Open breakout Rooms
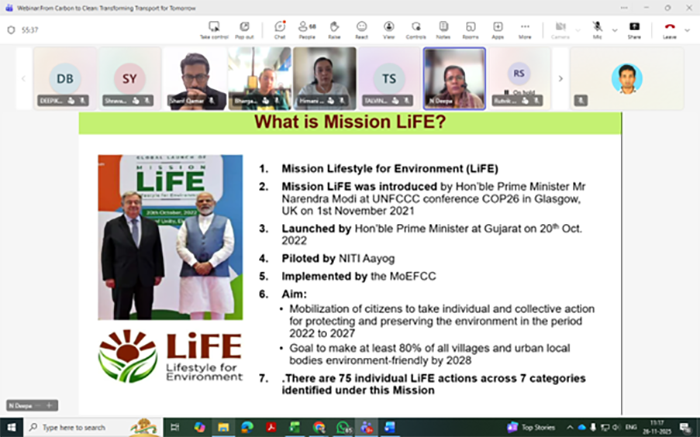This screenshot has height=437, width=700. 470,28
